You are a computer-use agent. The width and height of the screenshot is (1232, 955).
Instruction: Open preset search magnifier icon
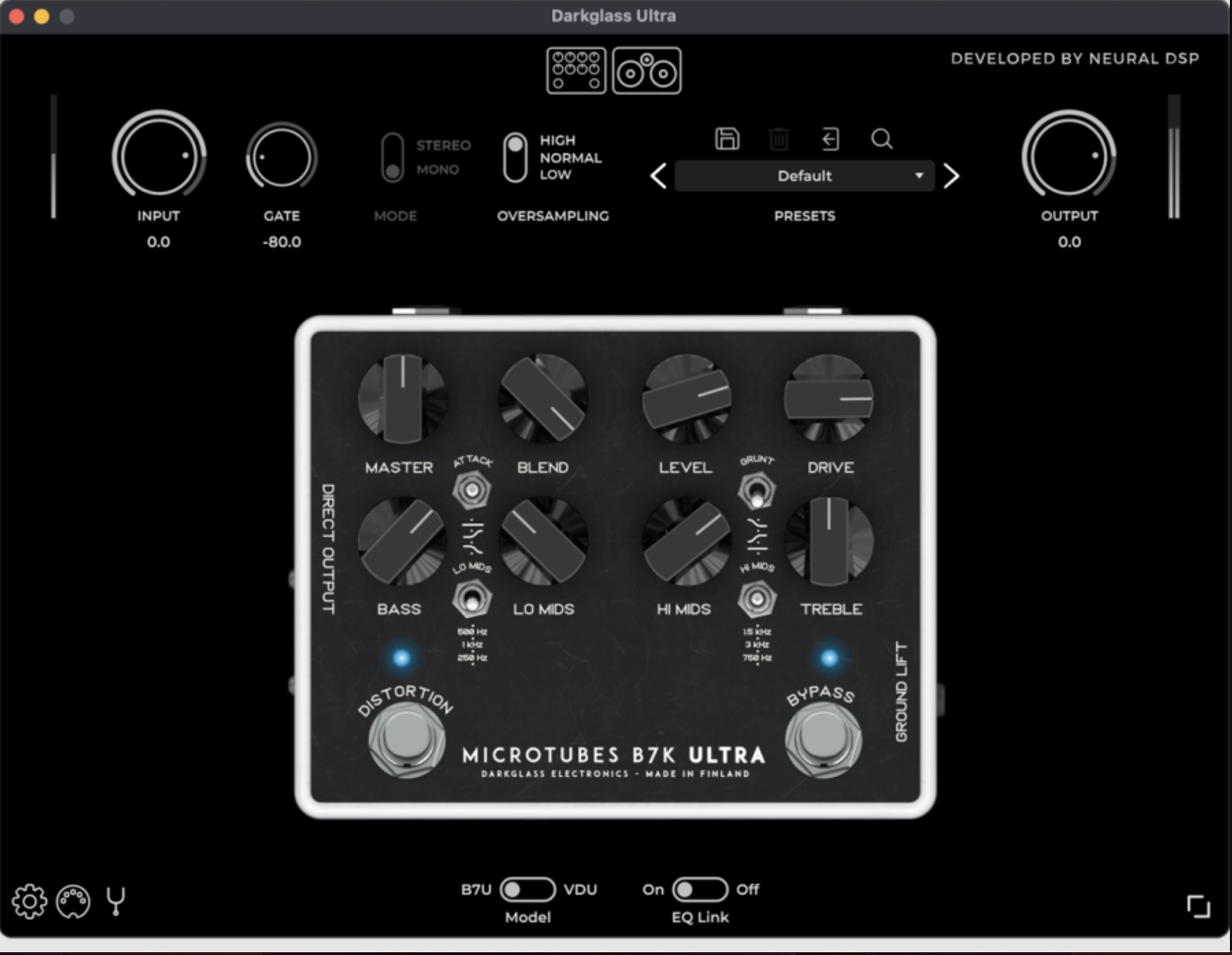(x=882, y=139)
